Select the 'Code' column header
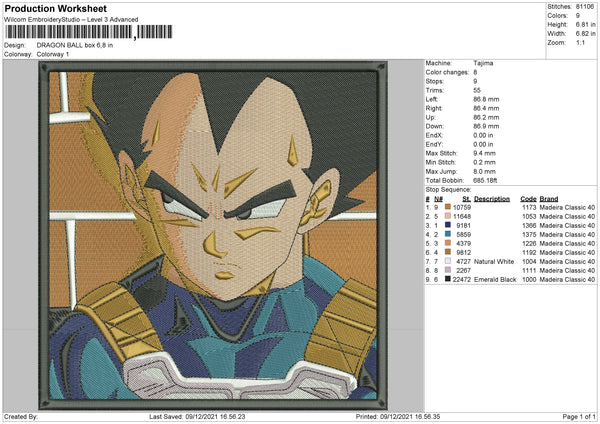This screenshot has width=600, height=424. [528, 199]
